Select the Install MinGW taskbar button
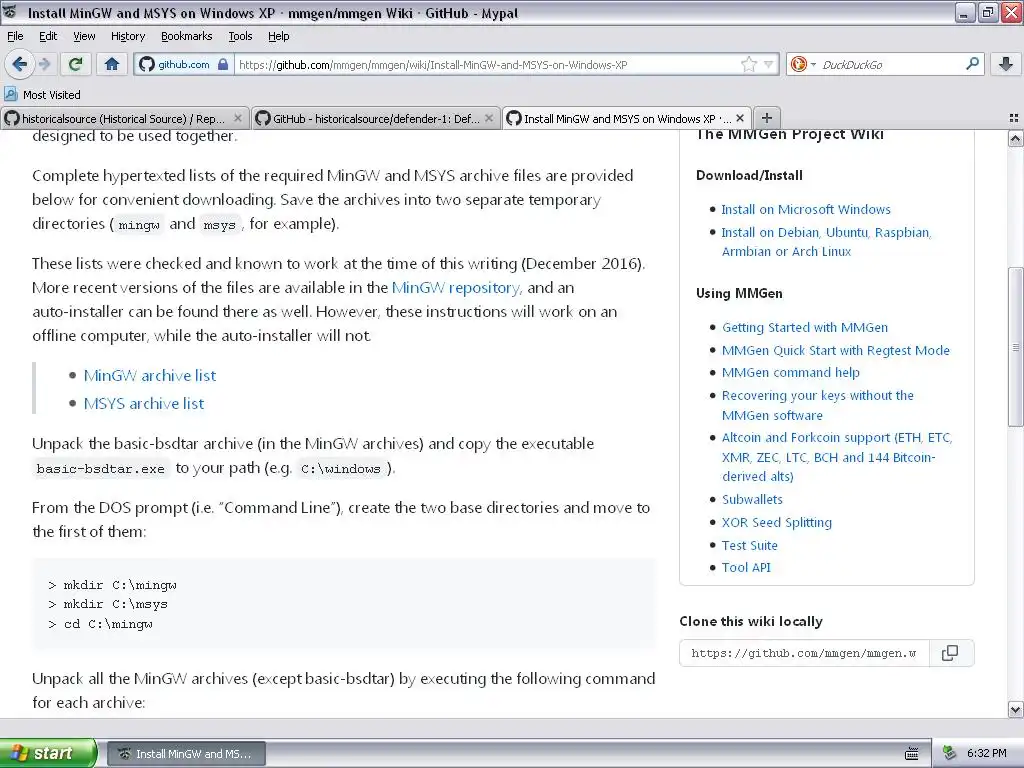 coord(185,754)
